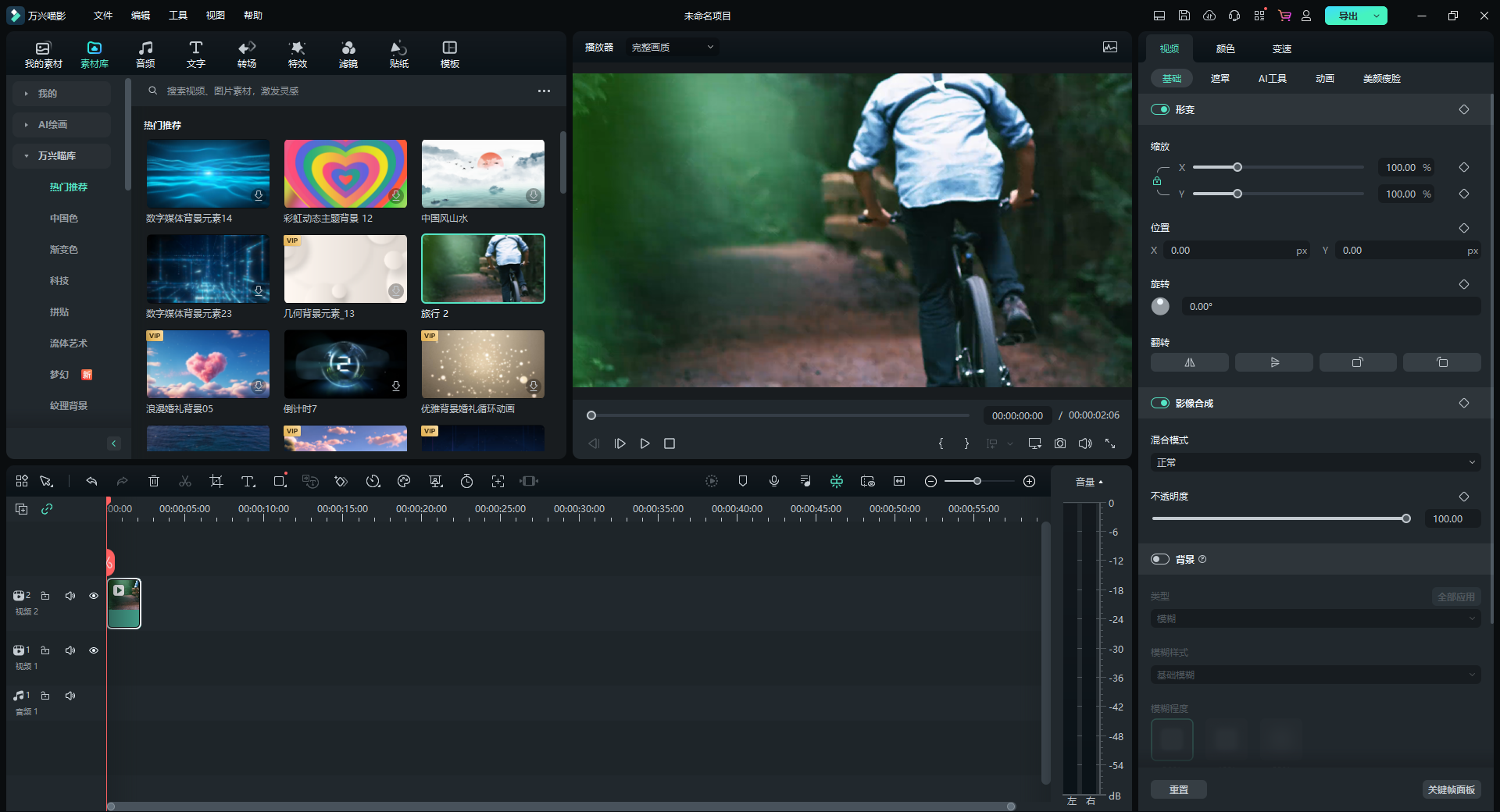
Task: Select the crop tool in timeline toolbar
Action: point(216,481)
